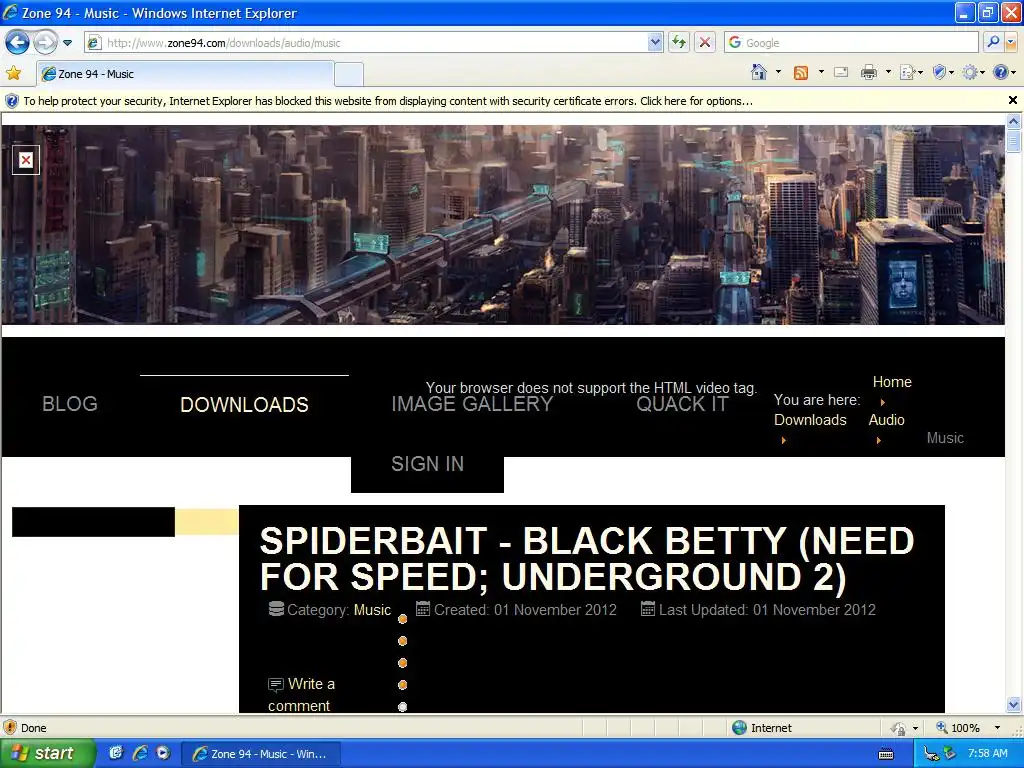Click the Internet security zone indicator
1024x768 pixels.
point(761,728)
